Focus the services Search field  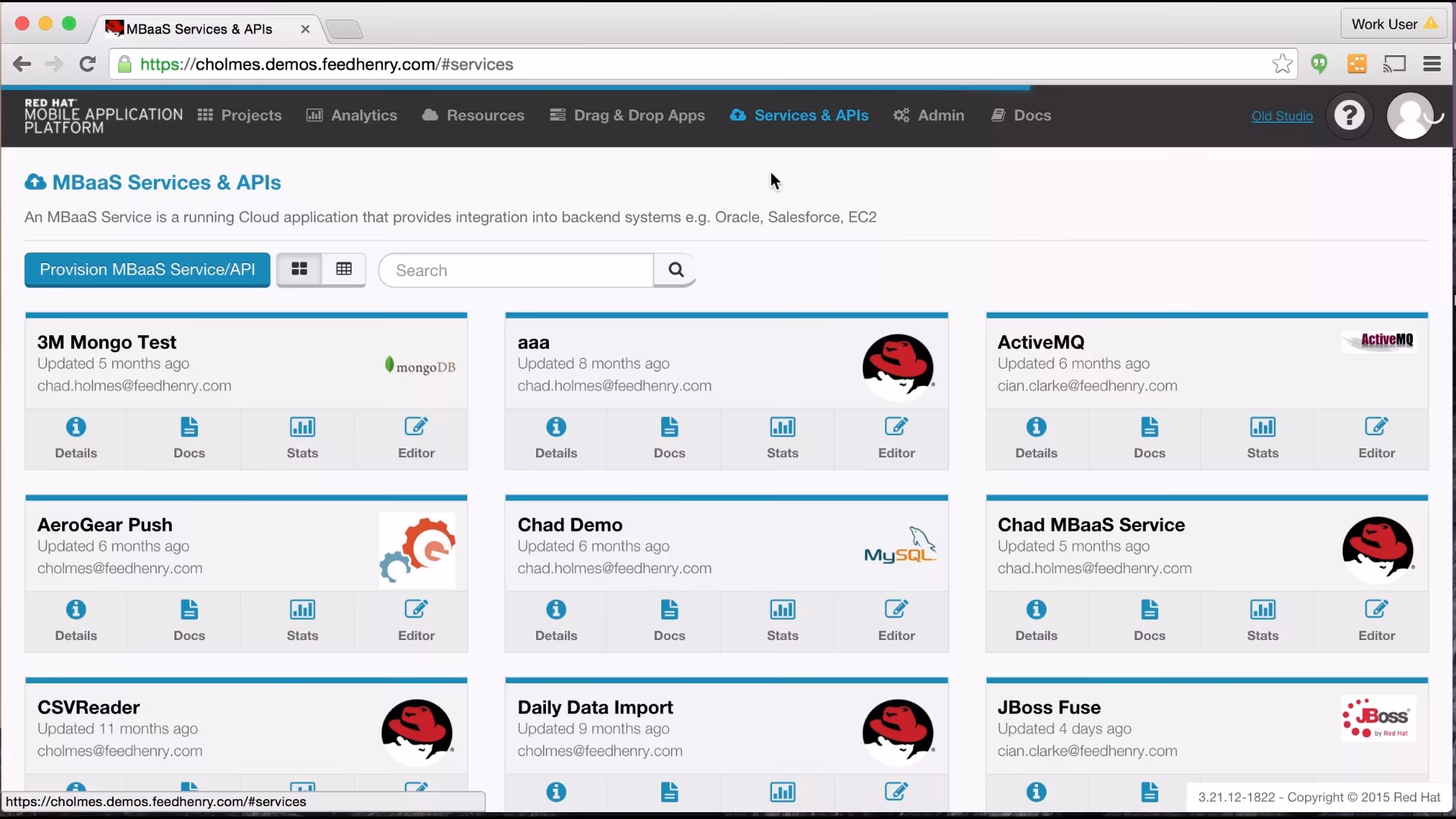516,270
